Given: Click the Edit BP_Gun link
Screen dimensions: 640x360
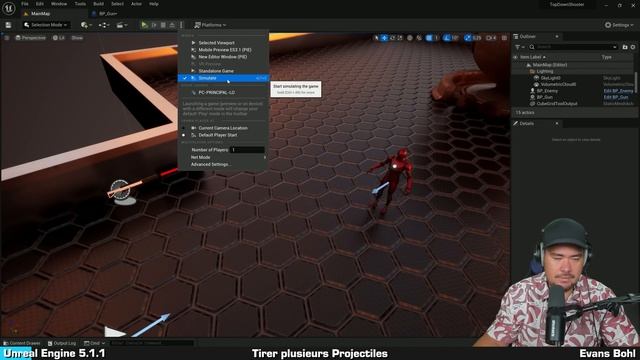Looking at the screenshot, I should coord(616,98).
